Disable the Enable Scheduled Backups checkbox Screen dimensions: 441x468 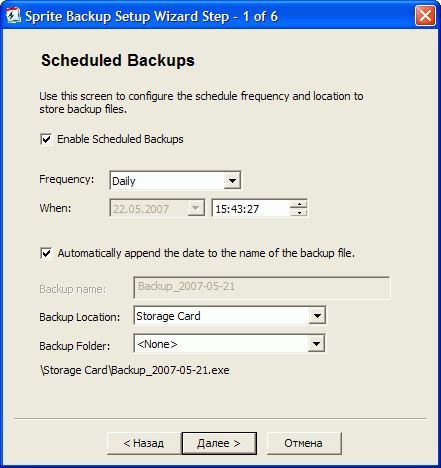click(46, 139)
